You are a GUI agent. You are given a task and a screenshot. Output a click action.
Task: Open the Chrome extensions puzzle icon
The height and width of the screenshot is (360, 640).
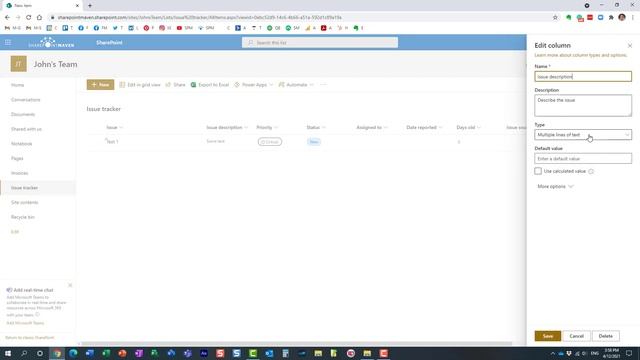pos(611,18)
